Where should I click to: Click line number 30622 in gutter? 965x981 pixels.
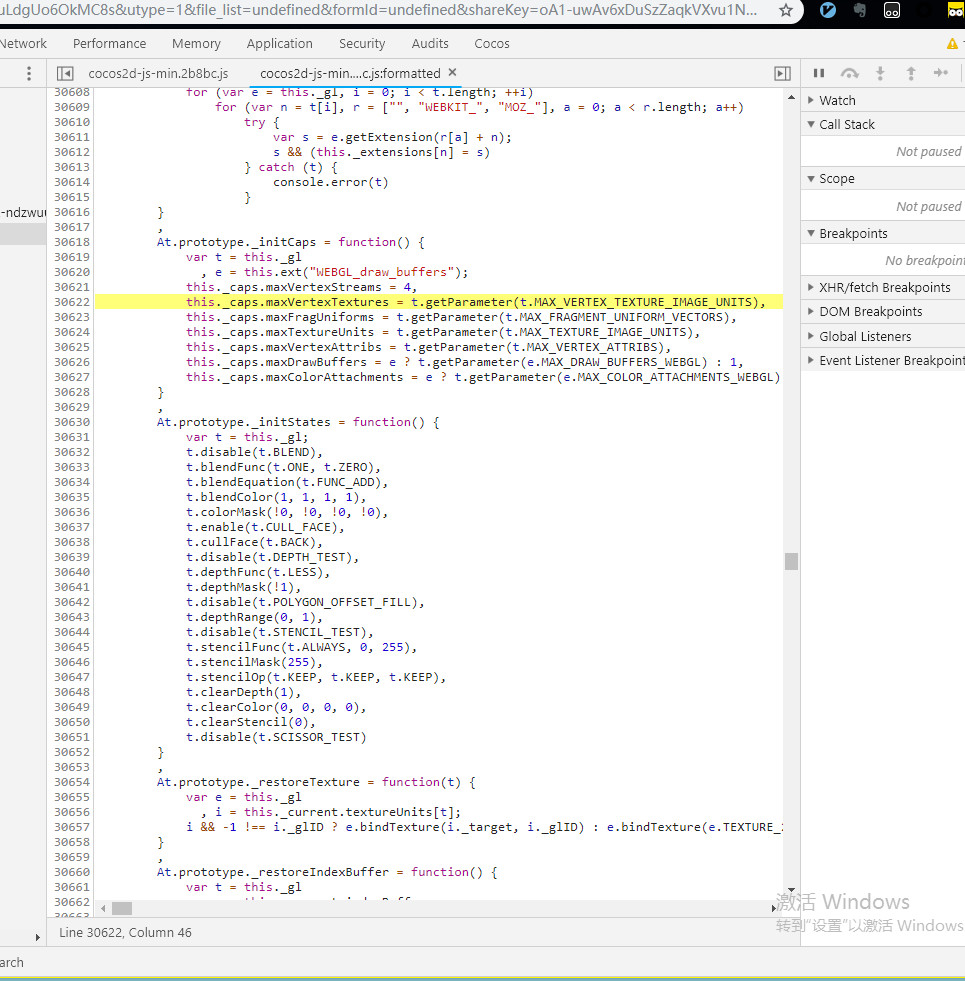pyautogui.click(x=72, y=302)
